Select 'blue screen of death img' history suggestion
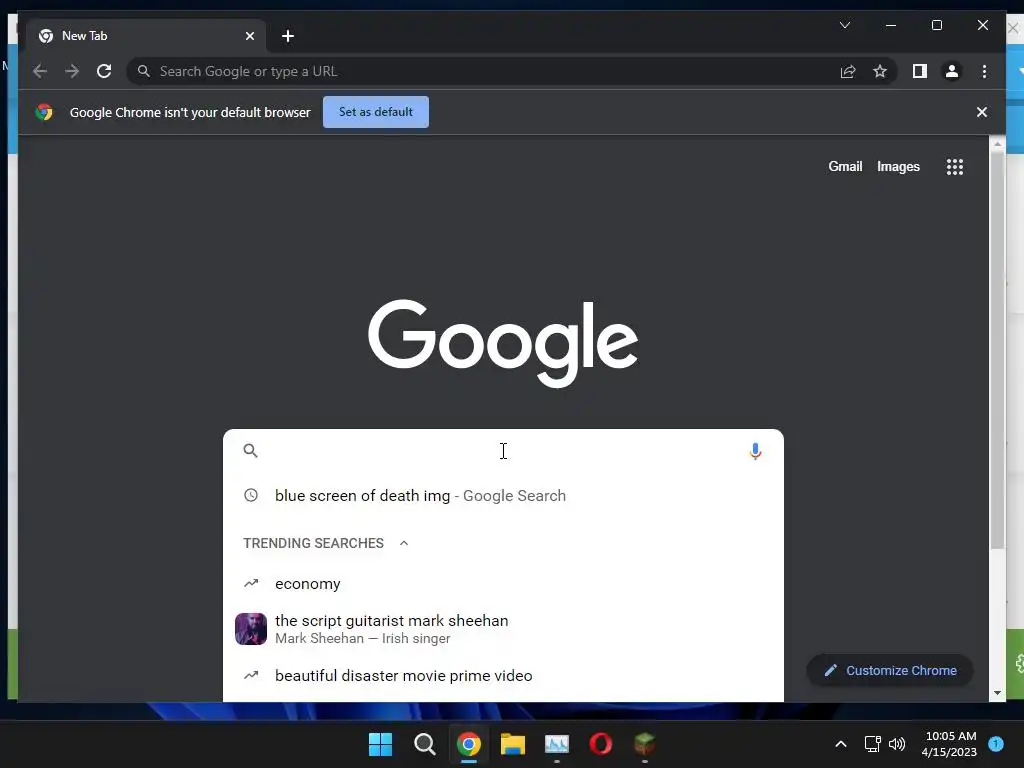This screenshot has width=1024, height=768. tap(503, 496)
